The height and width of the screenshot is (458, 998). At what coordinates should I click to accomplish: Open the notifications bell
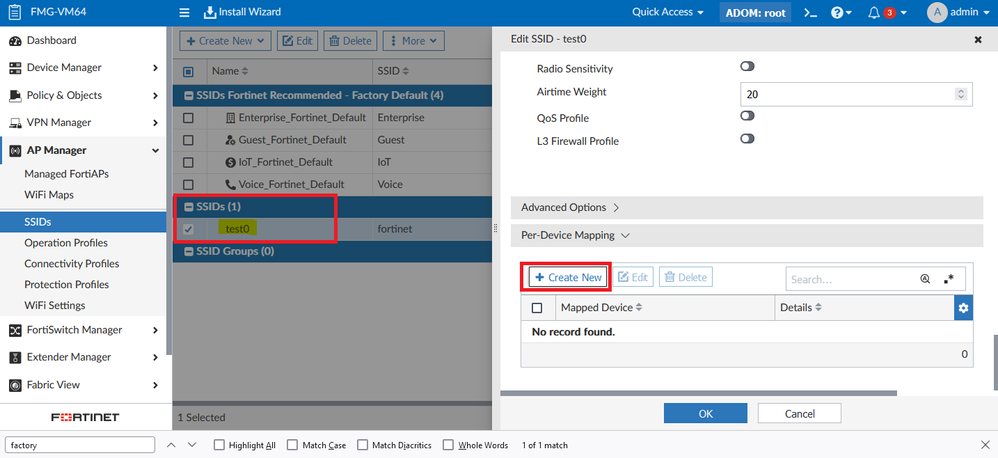click(x=874, y=13)
